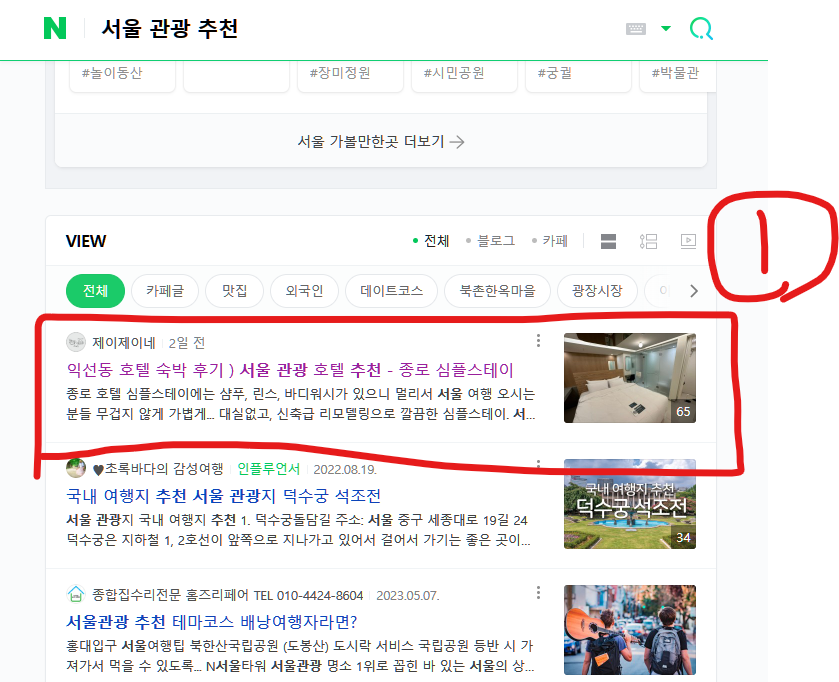Open the 국내 여행지 추천 서울 관광지 덕수궁 석조전 post

point(224,496)
